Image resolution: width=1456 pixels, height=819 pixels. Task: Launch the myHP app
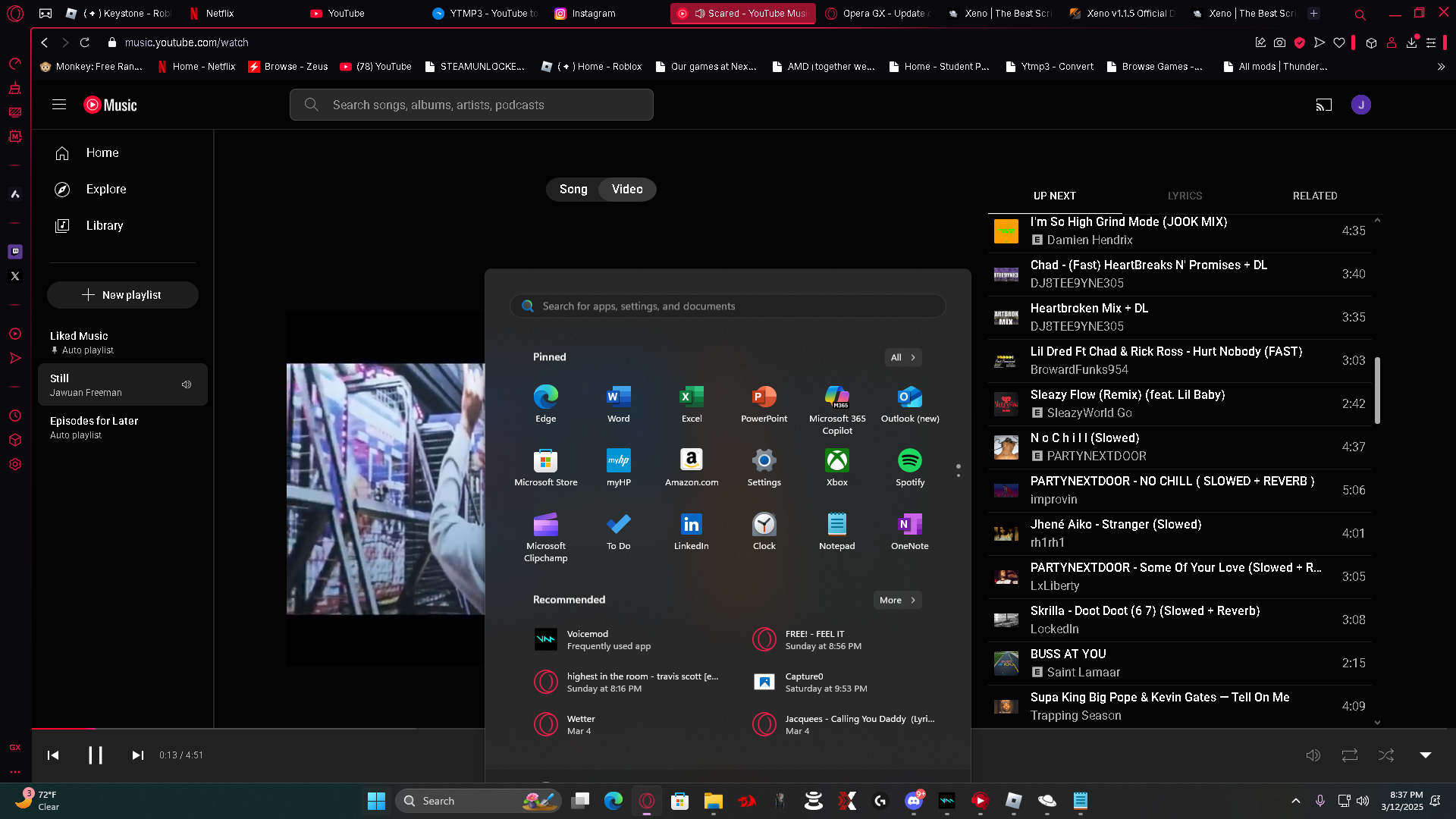(x=618, y=467)
